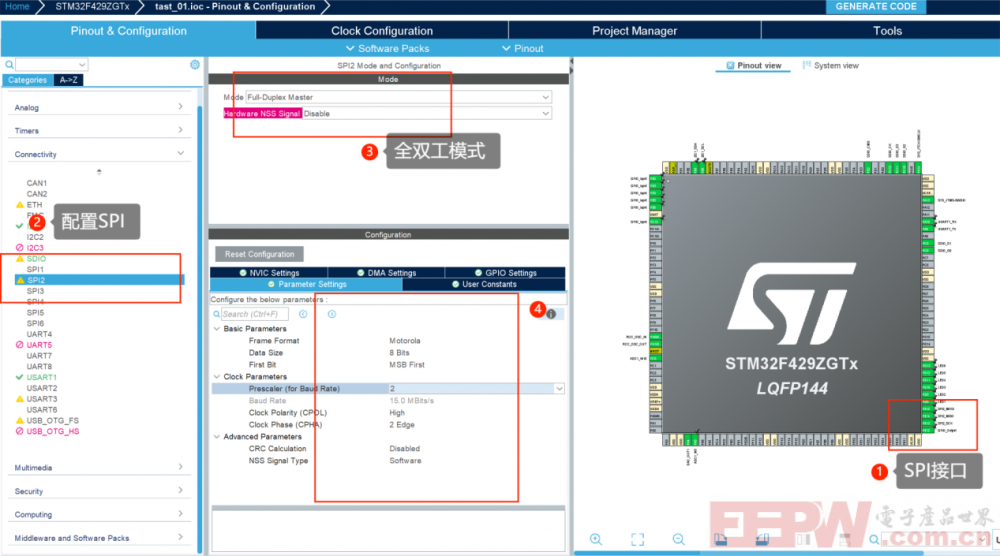The height and width of the screenshot is (556, 1000).
Task: Select SPI3 peripheral
Action: pyautogui.click(x=35, y=291)
